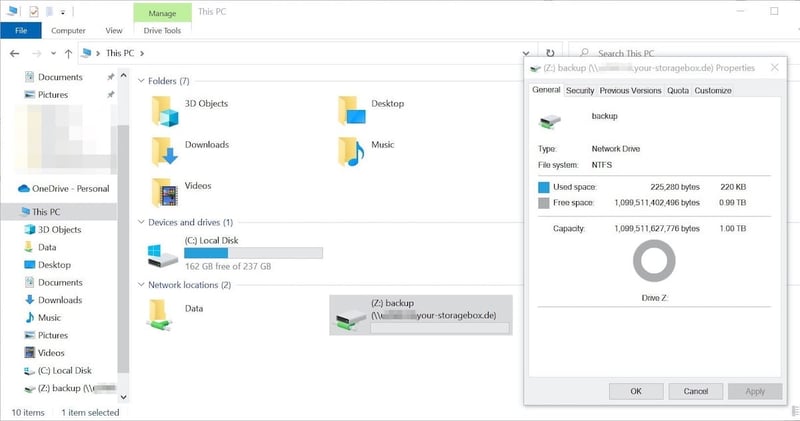Select the (C:) Local Disk drive icon

pos(164,253)
